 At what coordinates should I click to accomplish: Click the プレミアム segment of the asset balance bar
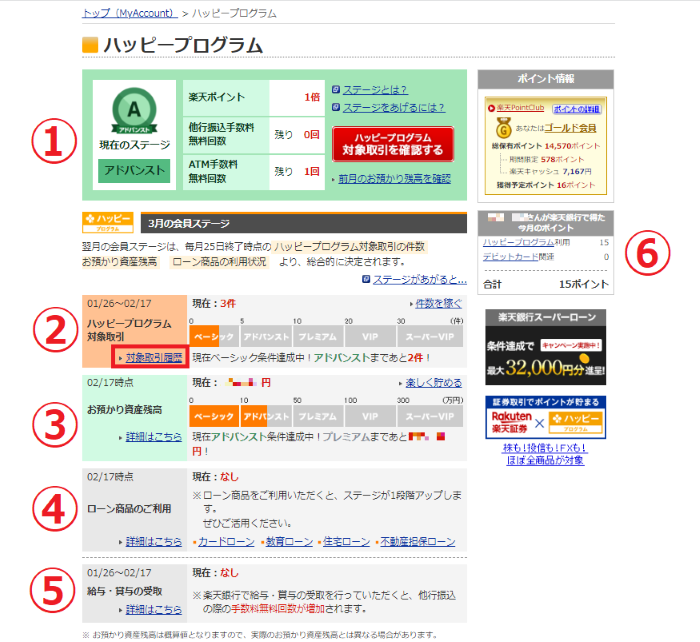click(317, 417)
